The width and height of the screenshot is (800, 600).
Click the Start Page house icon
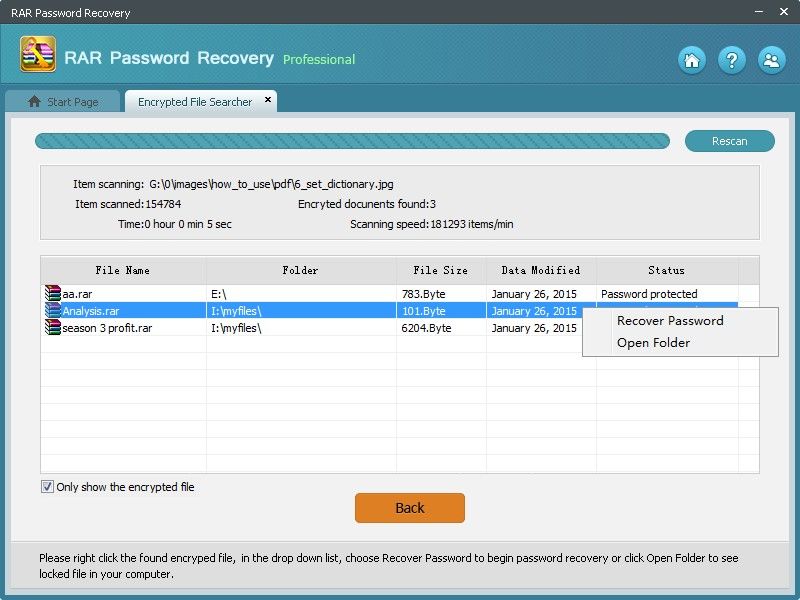point(34,102)
